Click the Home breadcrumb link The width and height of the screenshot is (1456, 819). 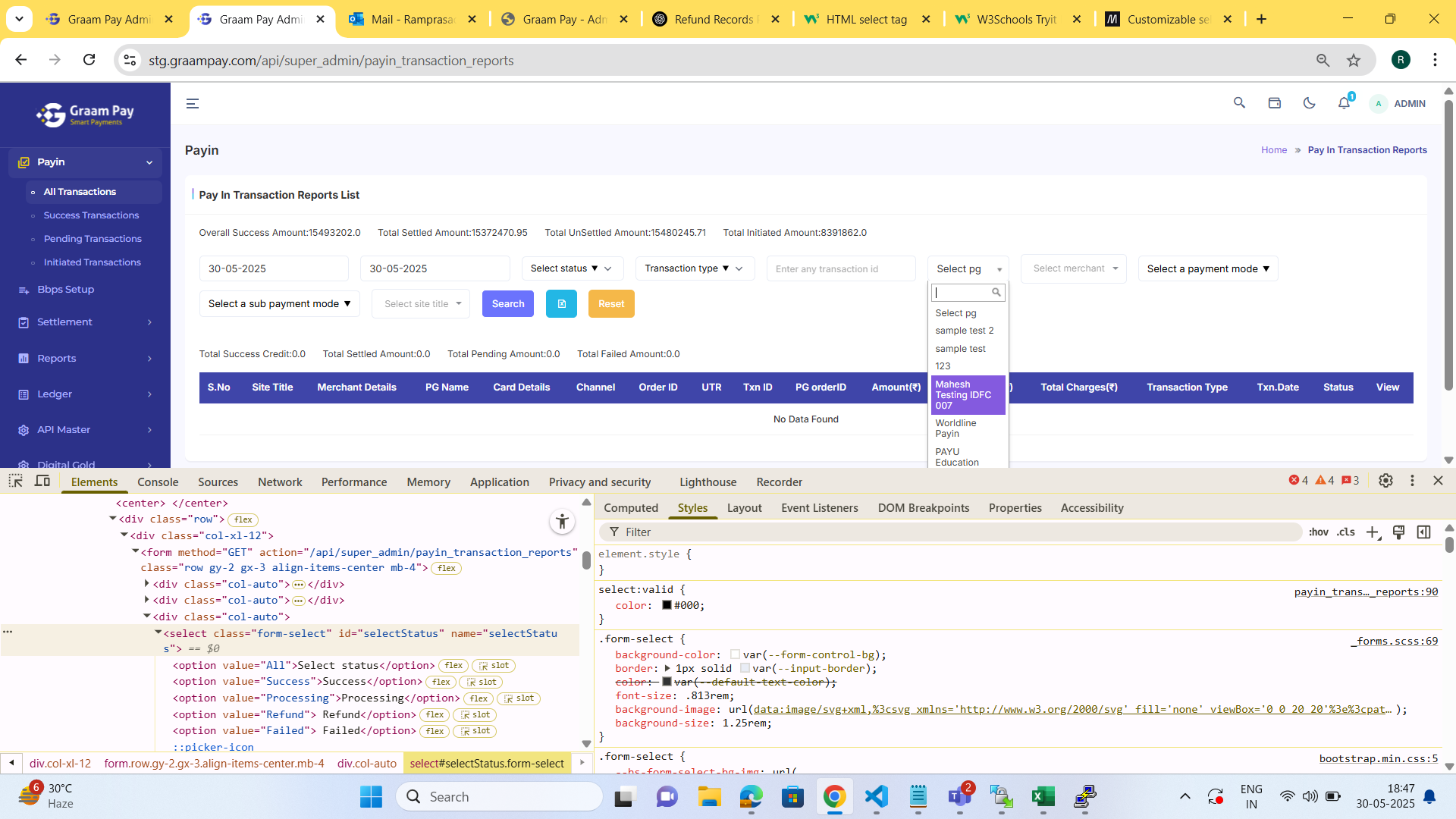[x=1274, y=150]
